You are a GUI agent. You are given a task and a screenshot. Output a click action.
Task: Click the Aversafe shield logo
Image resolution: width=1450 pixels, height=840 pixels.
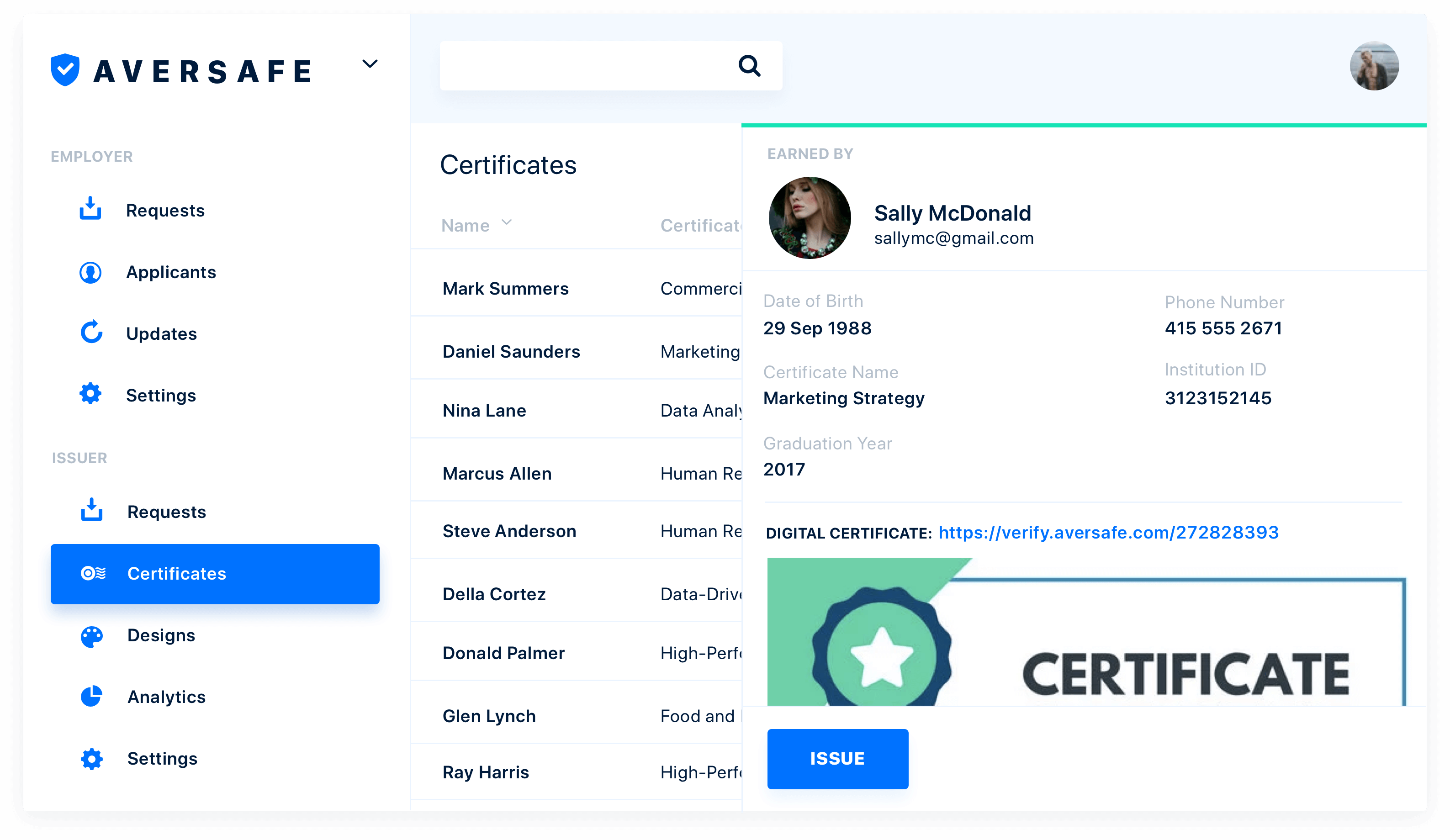point(65,69)
